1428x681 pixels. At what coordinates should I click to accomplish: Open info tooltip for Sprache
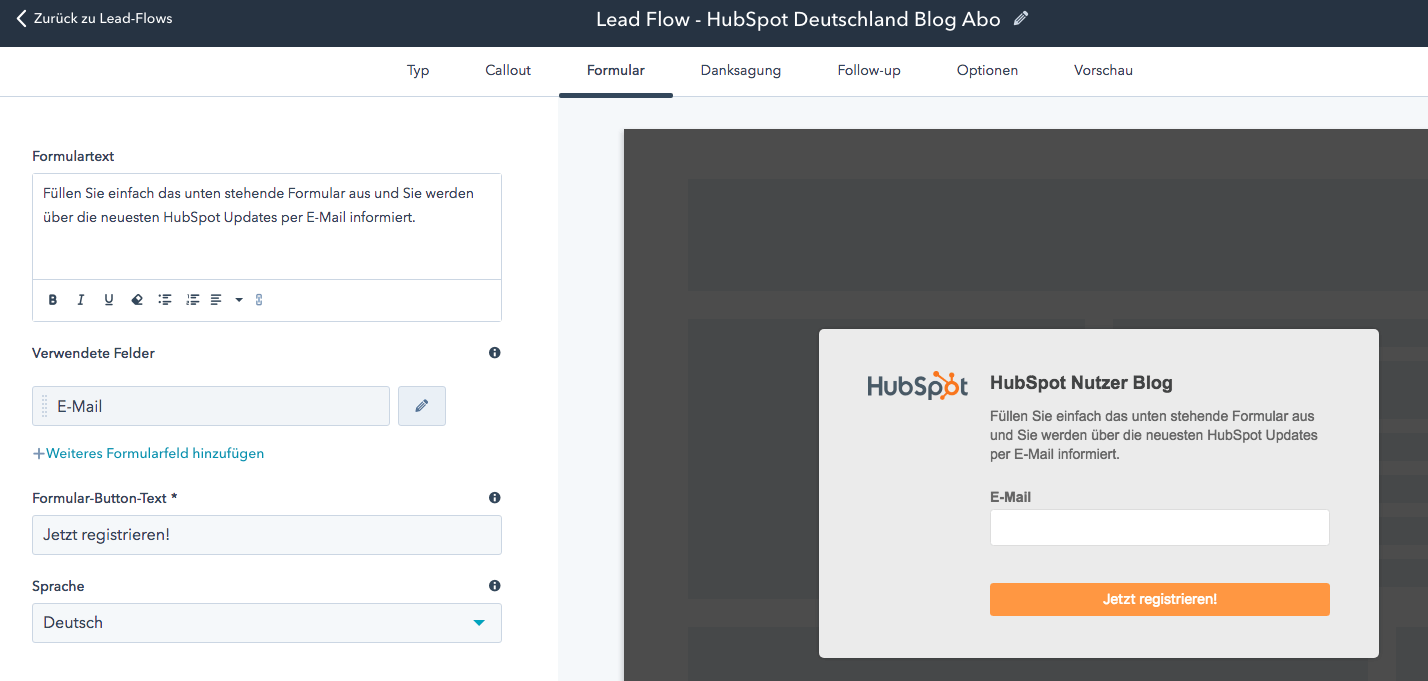click(x=494, y=586)
